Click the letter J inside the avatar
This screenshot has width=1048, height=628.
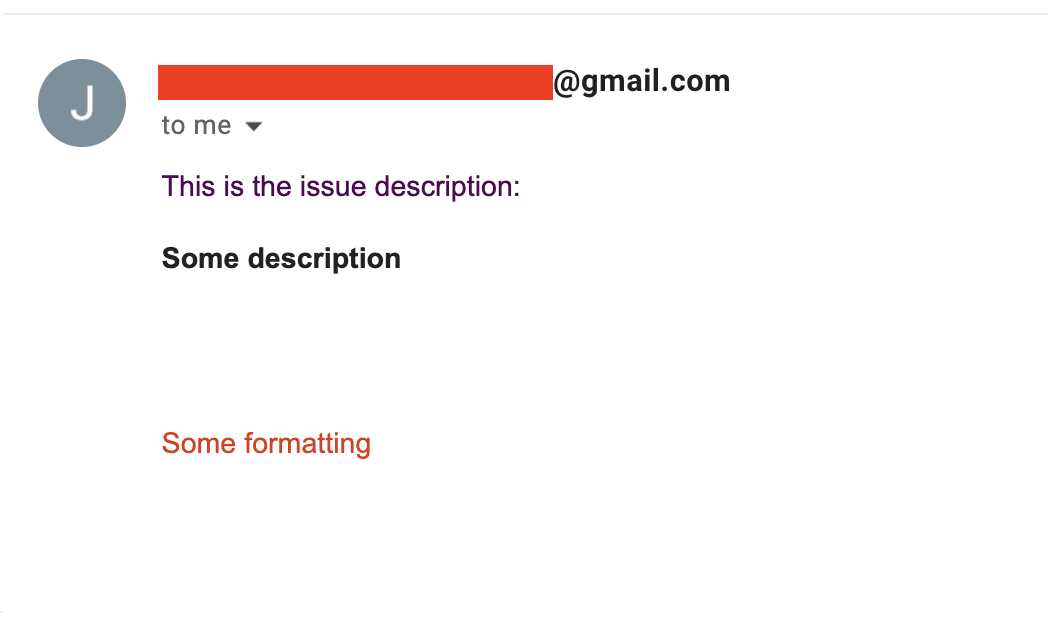coord(83,103)
